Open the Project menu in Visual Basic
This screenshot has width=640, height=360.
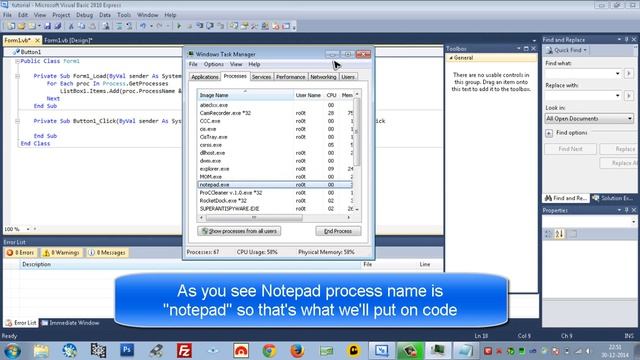point(61,15)
